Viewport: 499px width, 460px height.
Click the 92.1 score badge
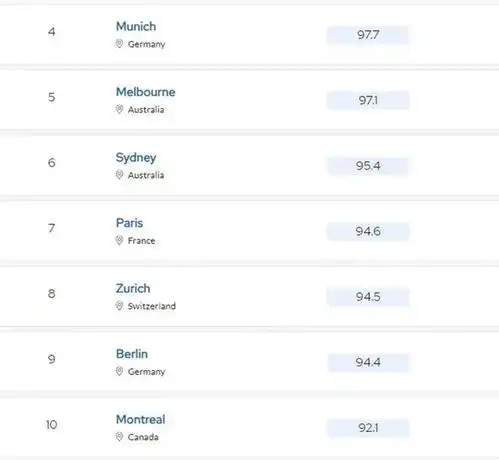368,428
